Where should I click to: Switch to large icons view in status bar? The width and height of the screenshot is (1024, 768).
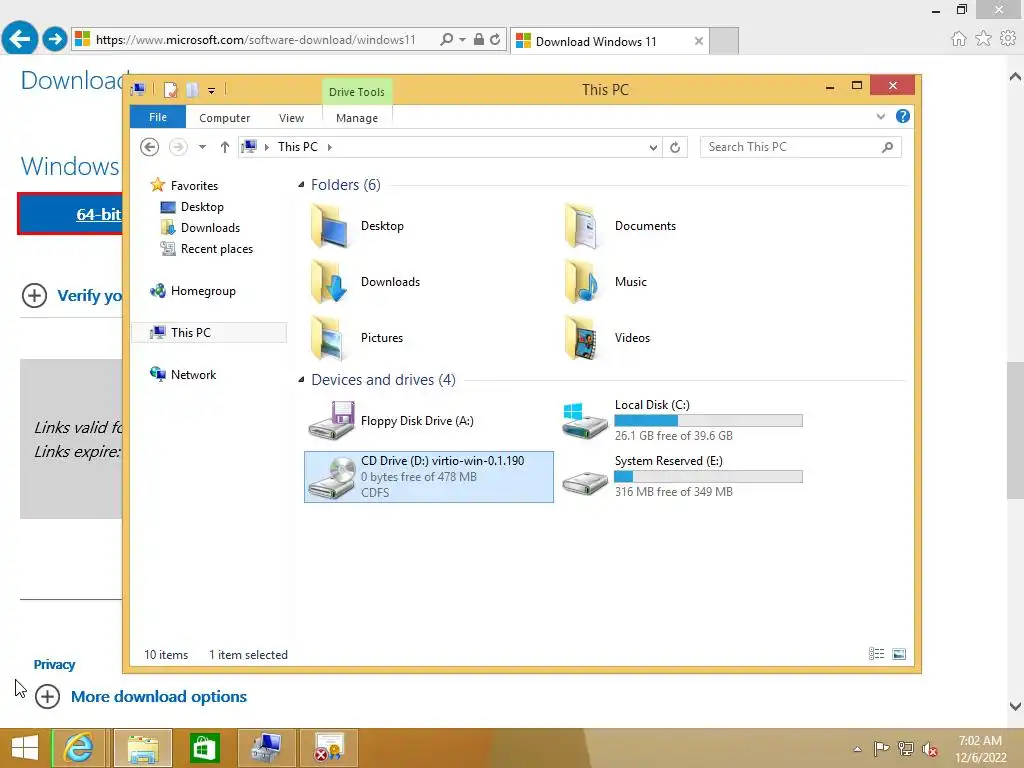click(x=899, y=654)
